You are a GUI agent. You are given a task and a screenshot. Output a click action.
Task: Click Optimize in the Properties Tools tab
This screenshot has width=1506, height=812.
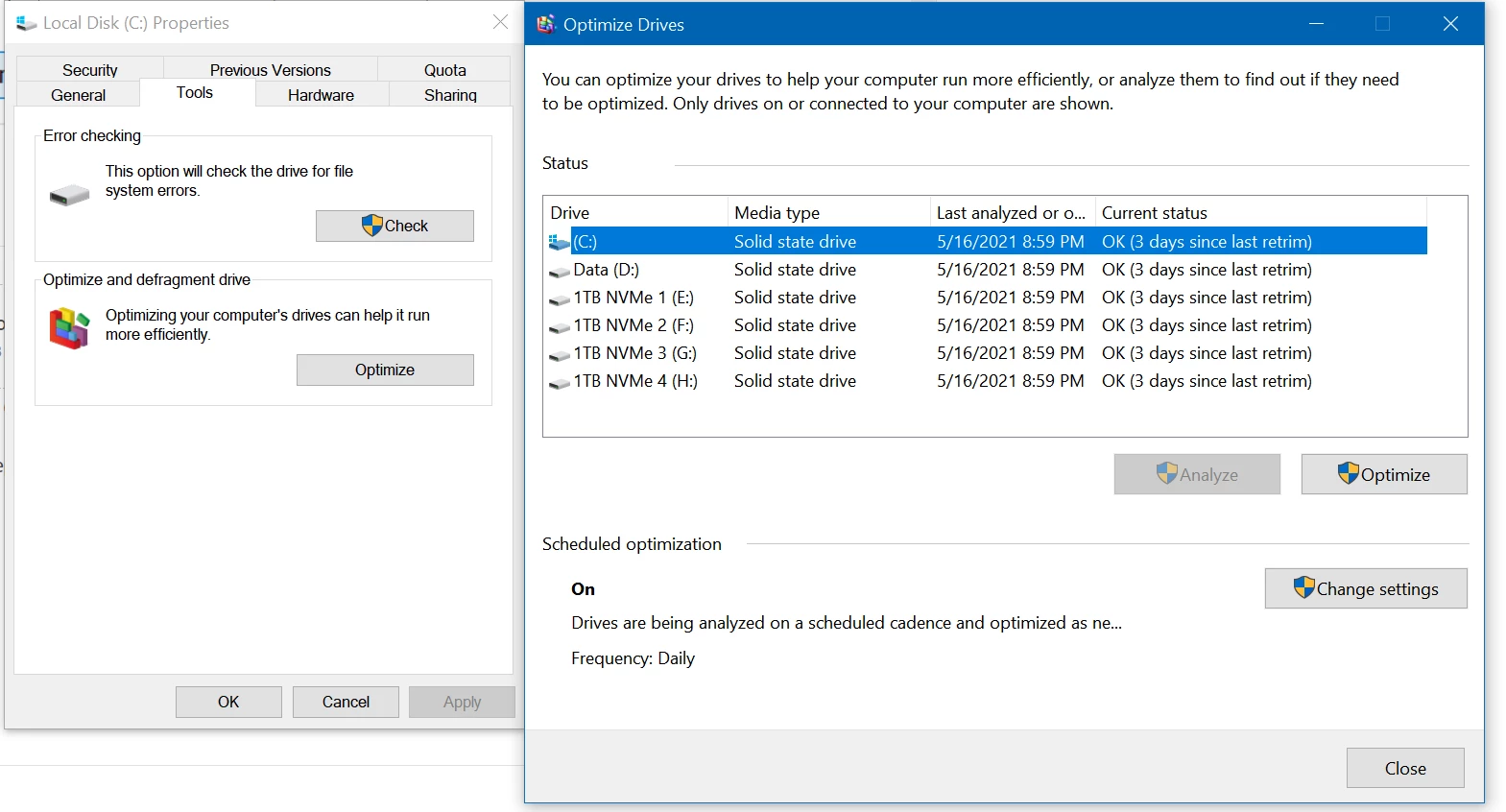(385, 370)
